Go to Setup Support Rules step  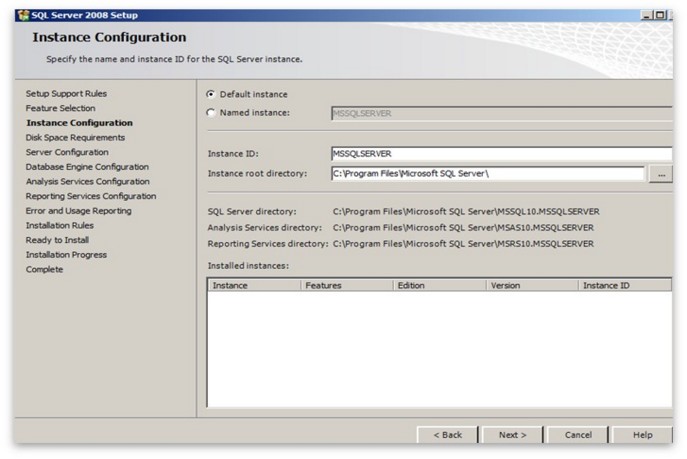click(x=66, y=93)
